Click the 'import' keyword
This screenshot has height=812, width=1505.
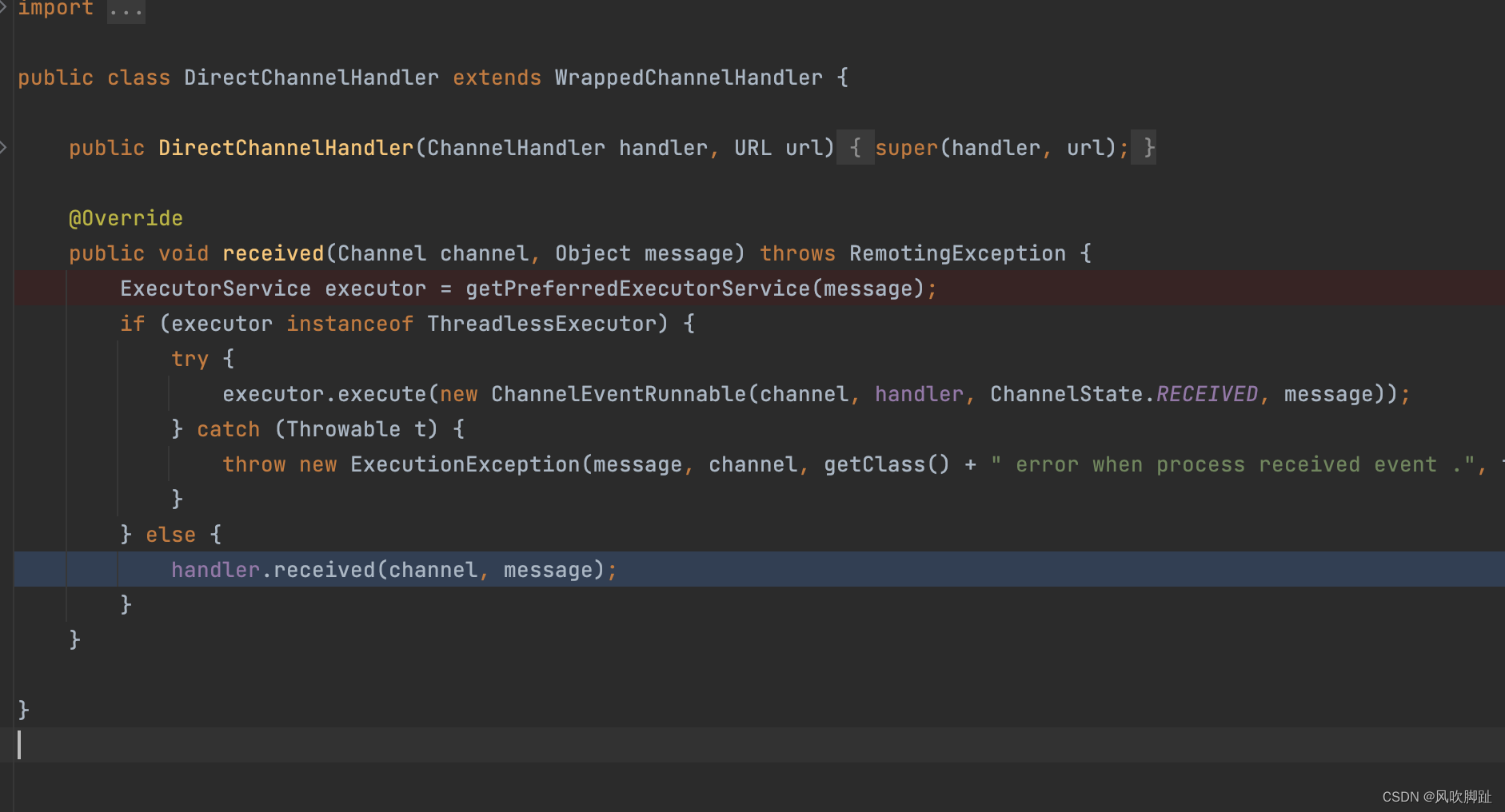click(x=56, y=9)
